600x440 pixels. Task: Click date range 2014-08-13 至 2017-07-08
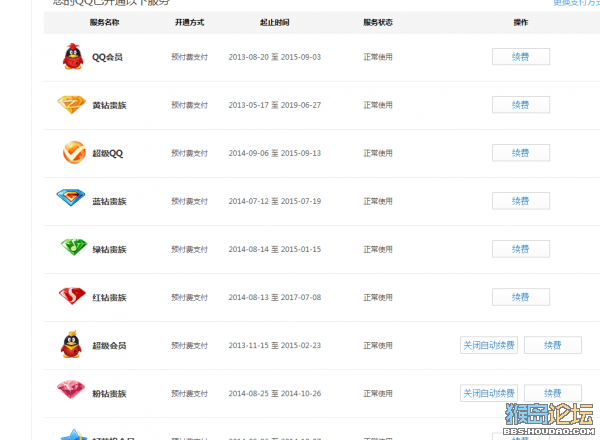click(275, 297)
